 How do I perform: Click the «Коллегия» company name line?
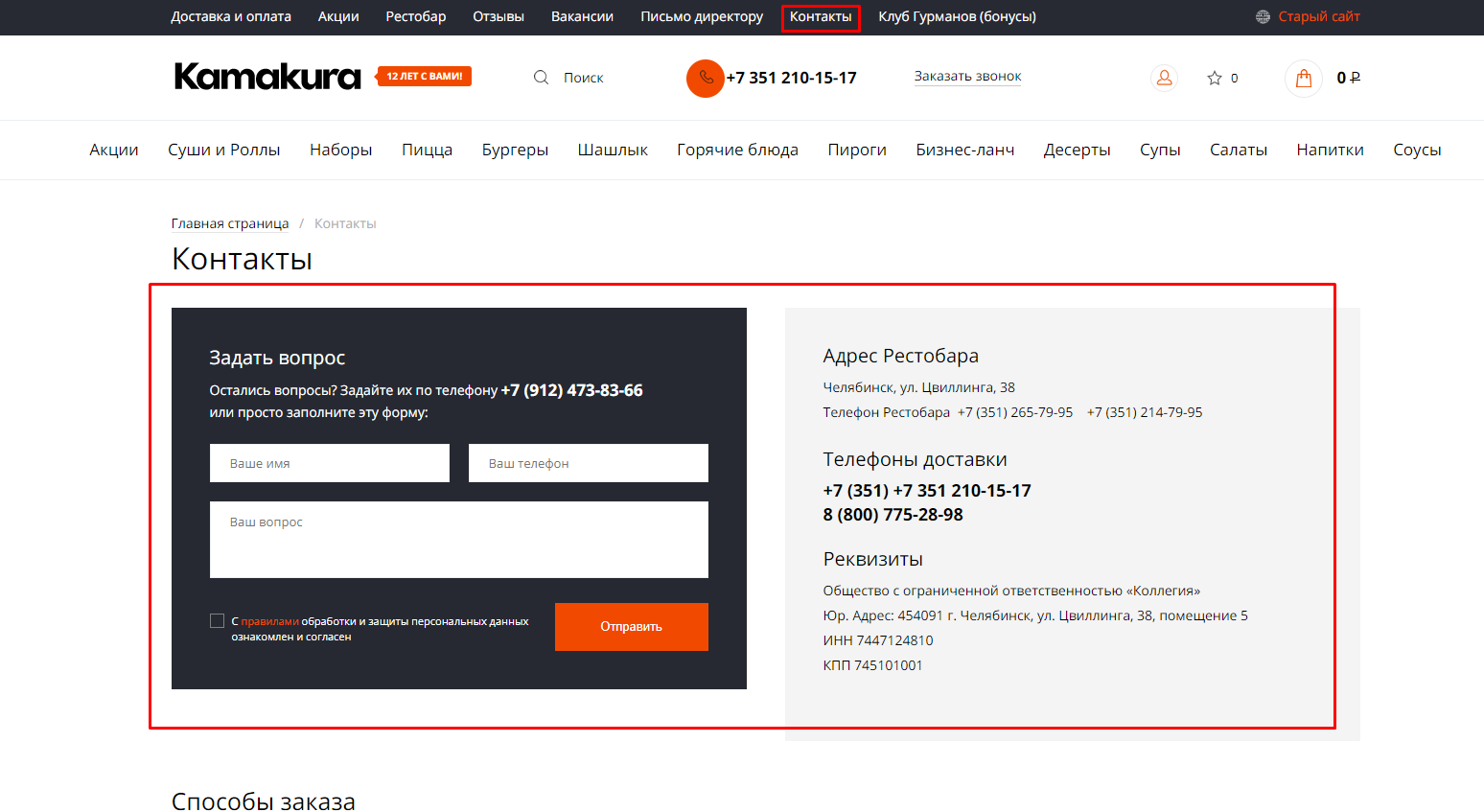(1011, 591)
